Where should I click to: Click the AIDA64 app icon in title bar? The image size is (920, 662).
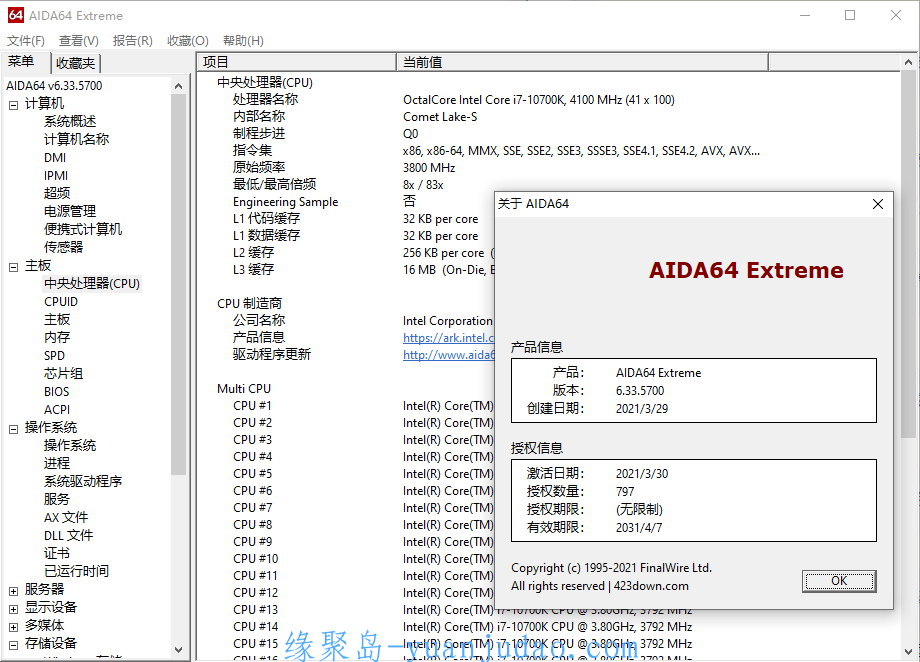[x=16, y=15]
